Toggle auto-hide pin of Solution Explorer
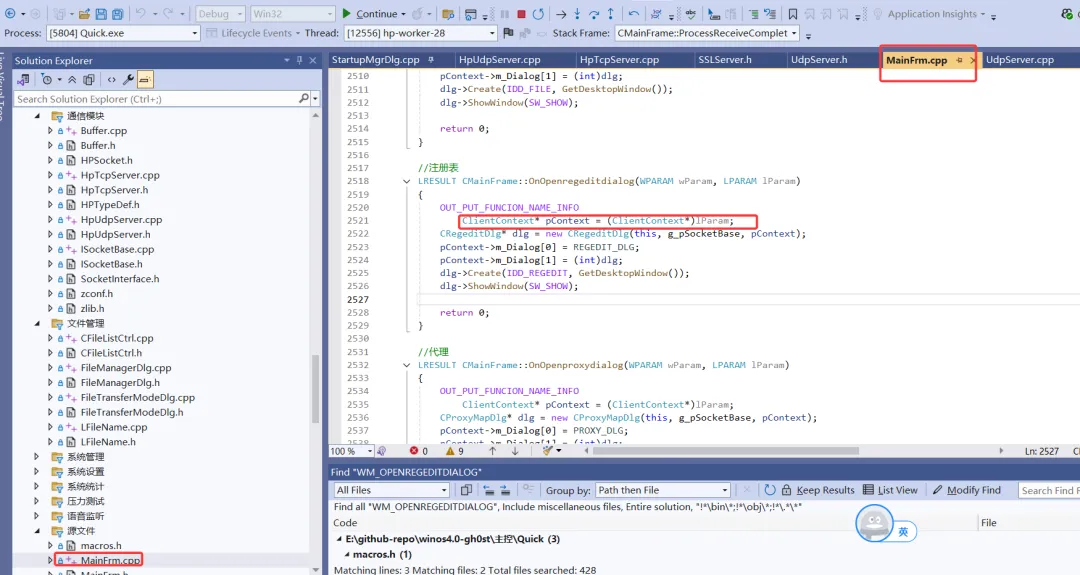This screenshot has height=575, width=1080. coord(300,61)
